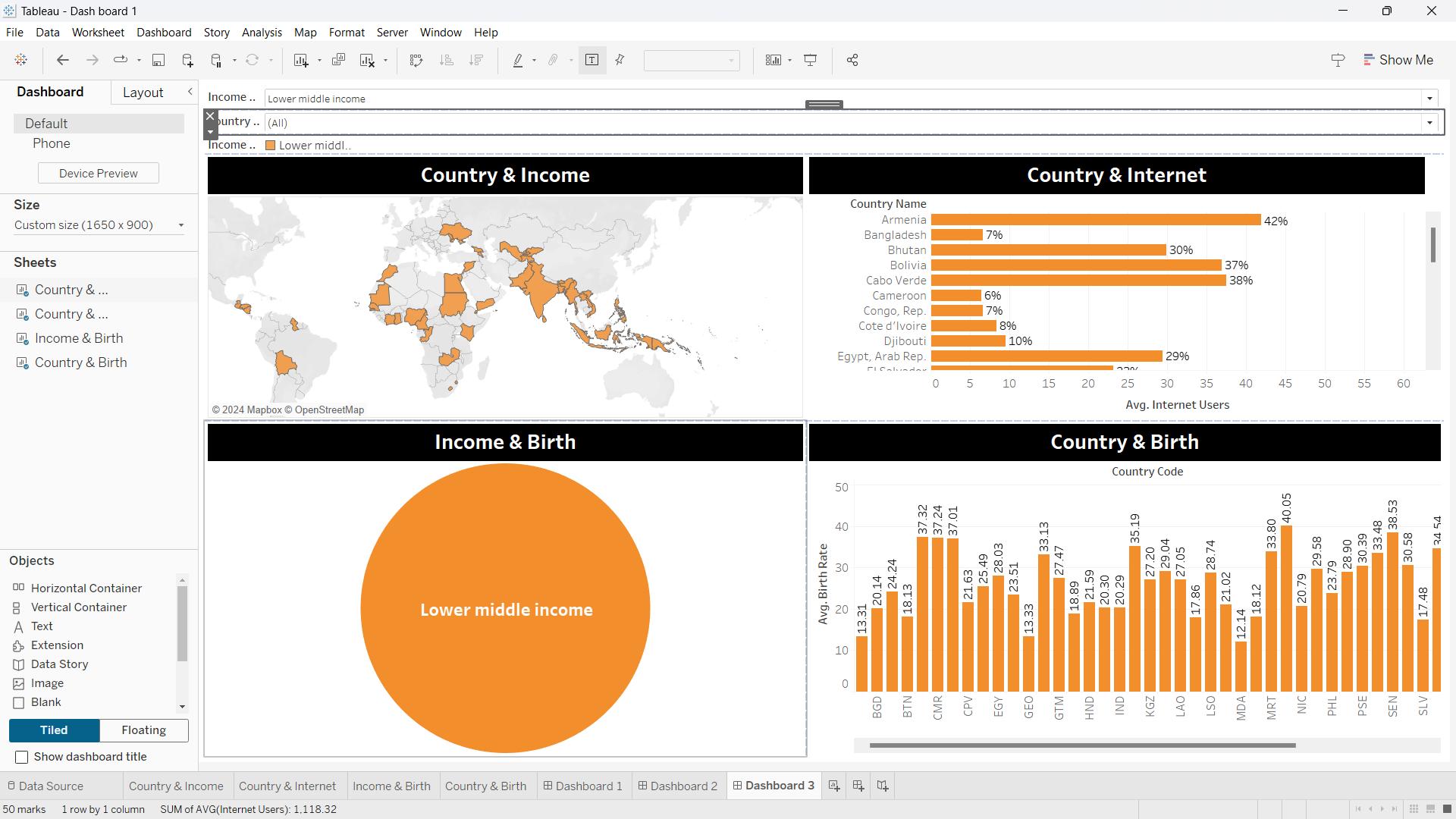Screen dimensions: 1456x819
Task: Open the Analysis menu
Action: [x=262, y=33]
